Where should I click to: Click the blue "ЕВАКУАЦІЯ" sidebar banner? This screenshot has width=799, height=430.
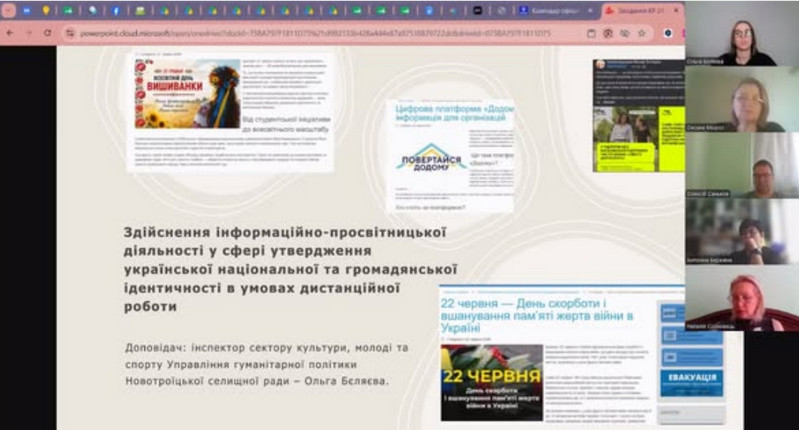pyautogui.click(x=691, y=383)
